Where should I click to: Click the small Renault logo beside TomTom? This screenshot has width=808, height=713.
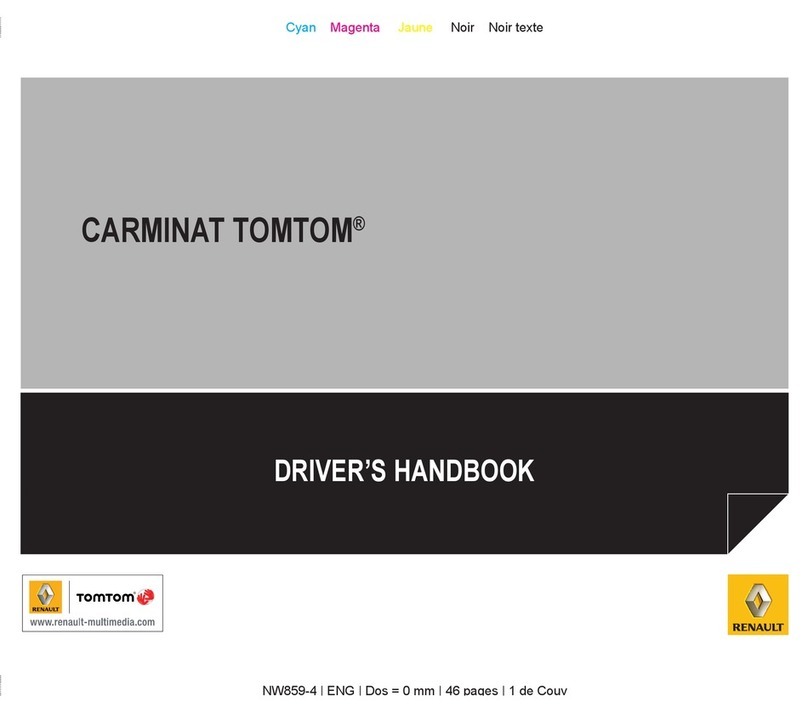tap(45, 597)
